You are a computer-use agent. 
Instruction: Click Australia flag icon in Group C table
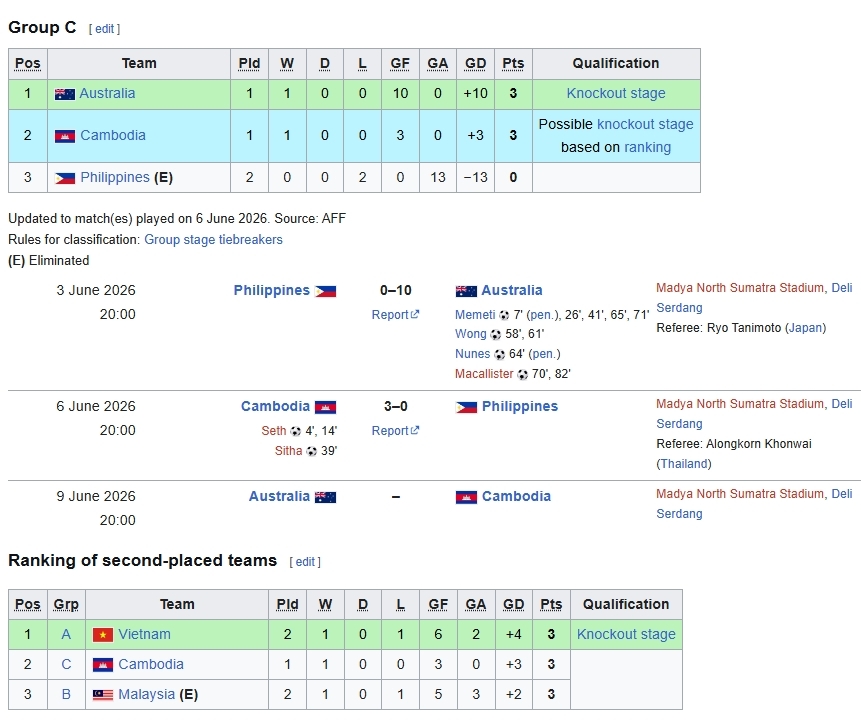coord(65,94)
